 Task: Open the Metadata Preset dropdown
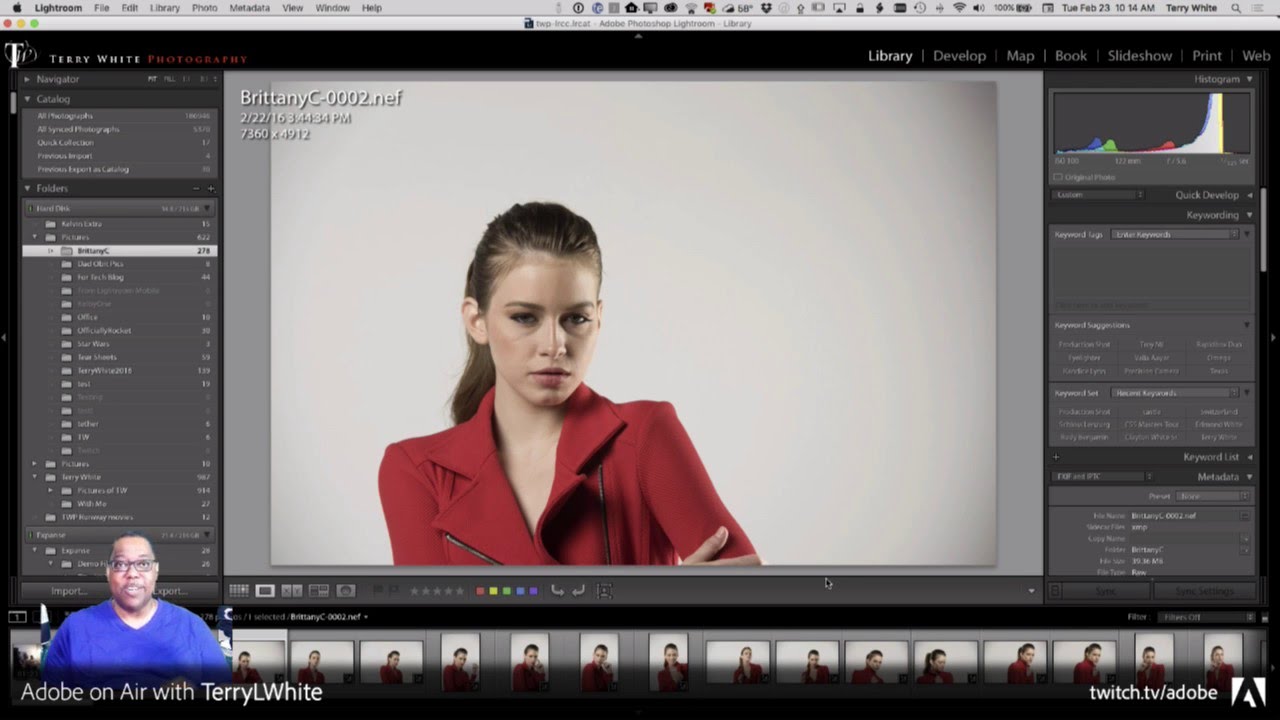1213,496
